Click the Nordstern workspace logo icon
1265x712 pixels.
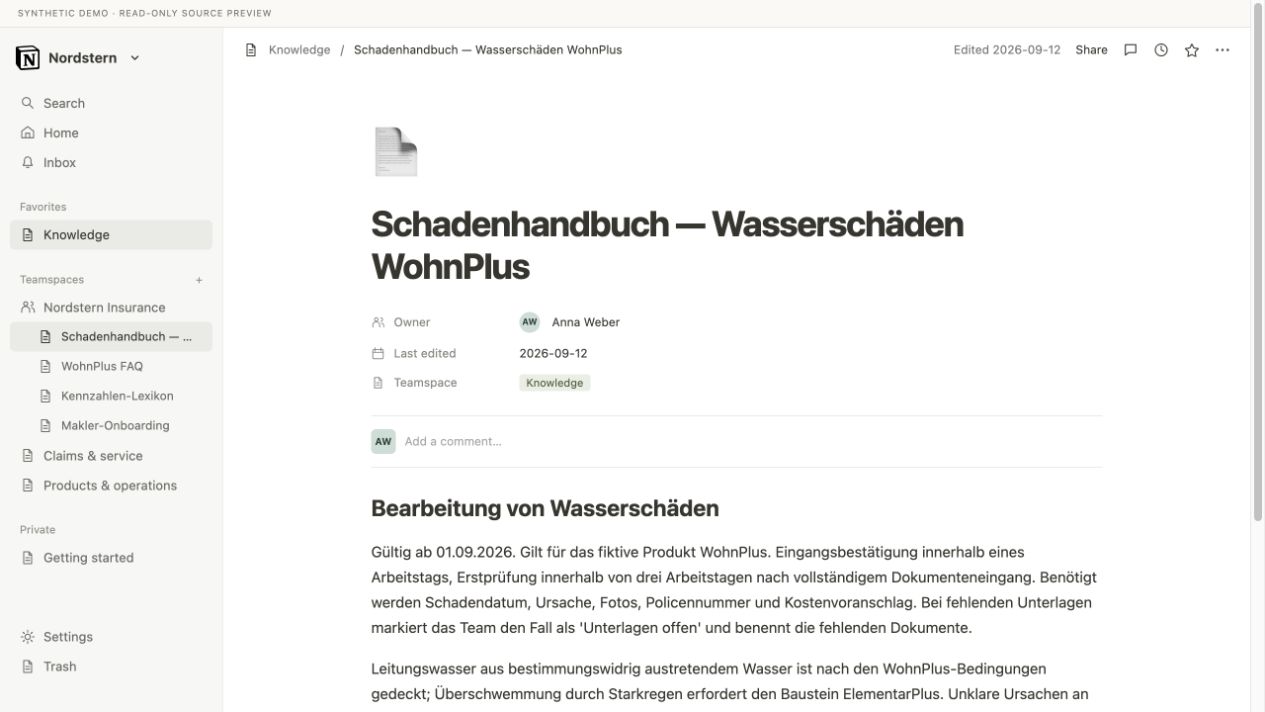pyautogui.click(x=28, y=58)
